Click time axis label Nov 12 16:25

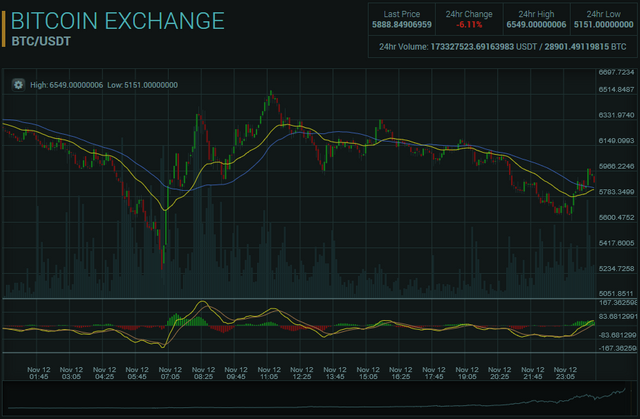click(401, 373)
